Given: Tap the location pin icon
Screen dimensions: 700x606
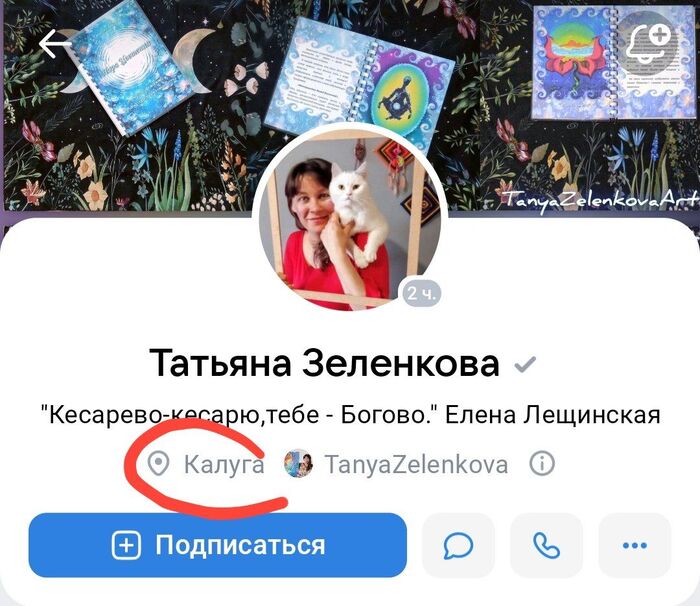Looking at the screenshot, I should [158, 464].
